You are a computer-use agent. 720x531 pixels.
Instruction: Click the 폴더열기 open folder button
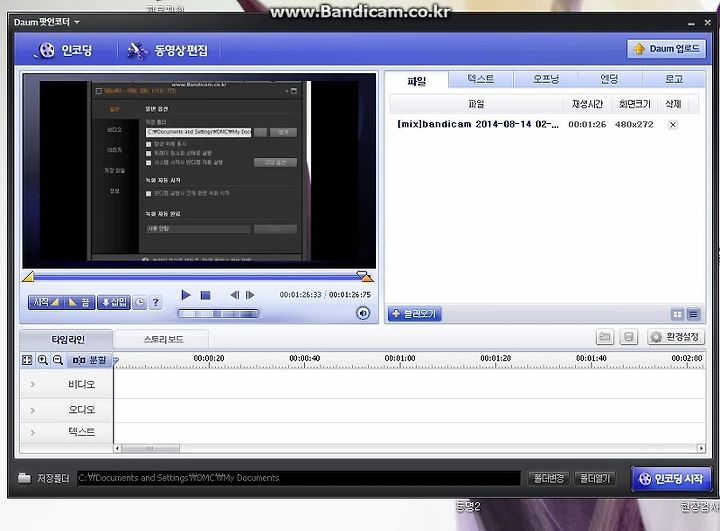pos(595,479)
